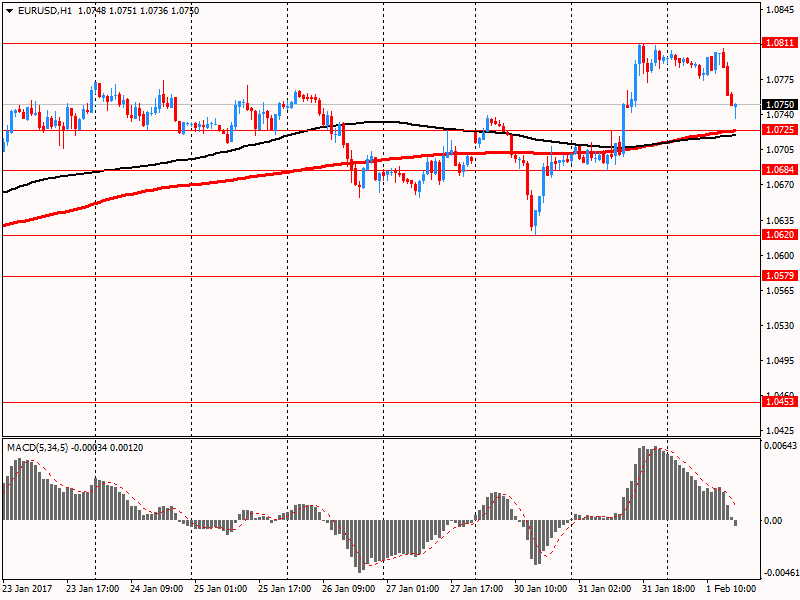The image size is (800, 600).
Task: Click the 0.00 MACD zero level label
Action: pos(773,520)
